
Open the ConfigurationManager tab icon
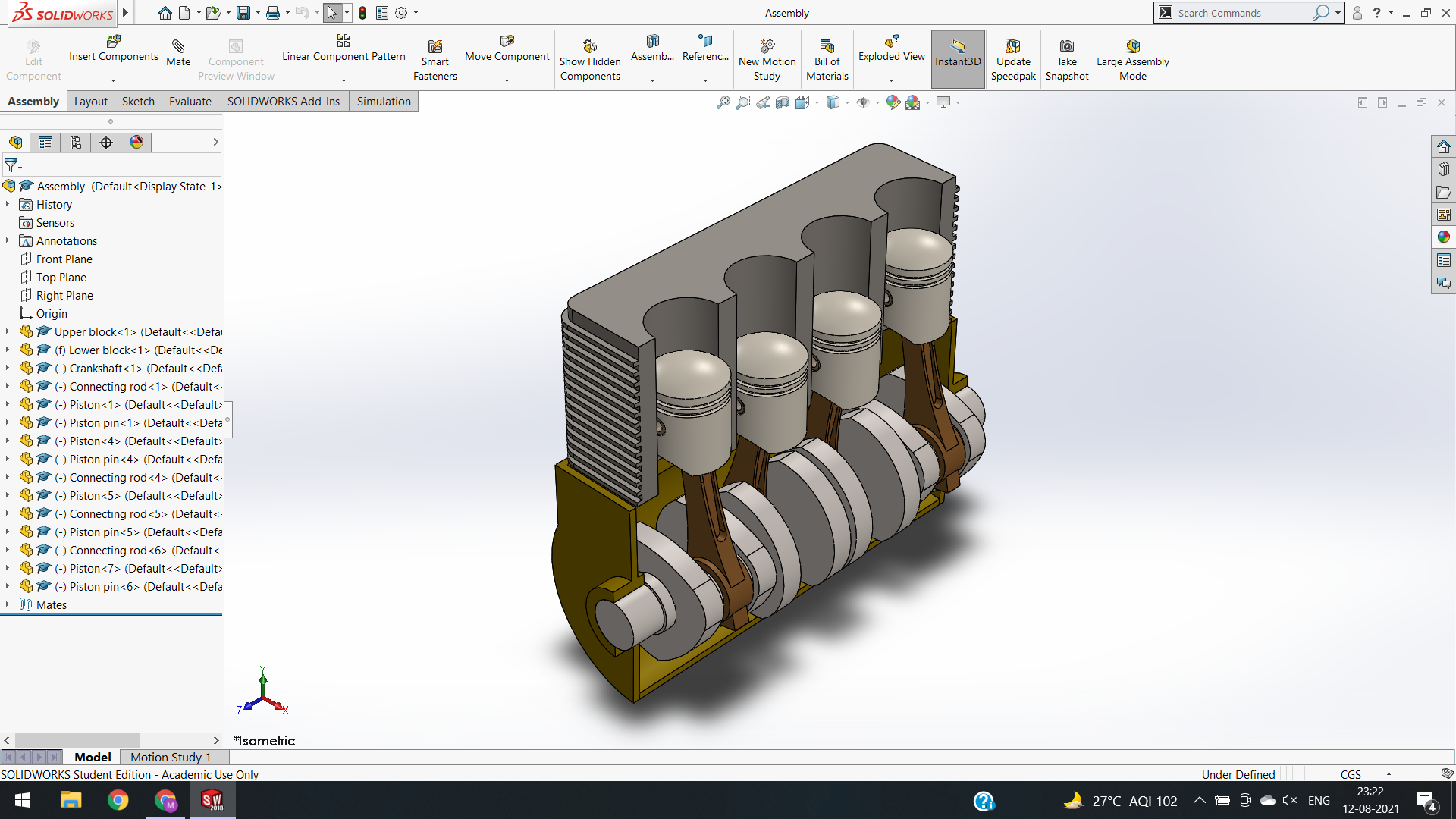[x=76, y=143]
